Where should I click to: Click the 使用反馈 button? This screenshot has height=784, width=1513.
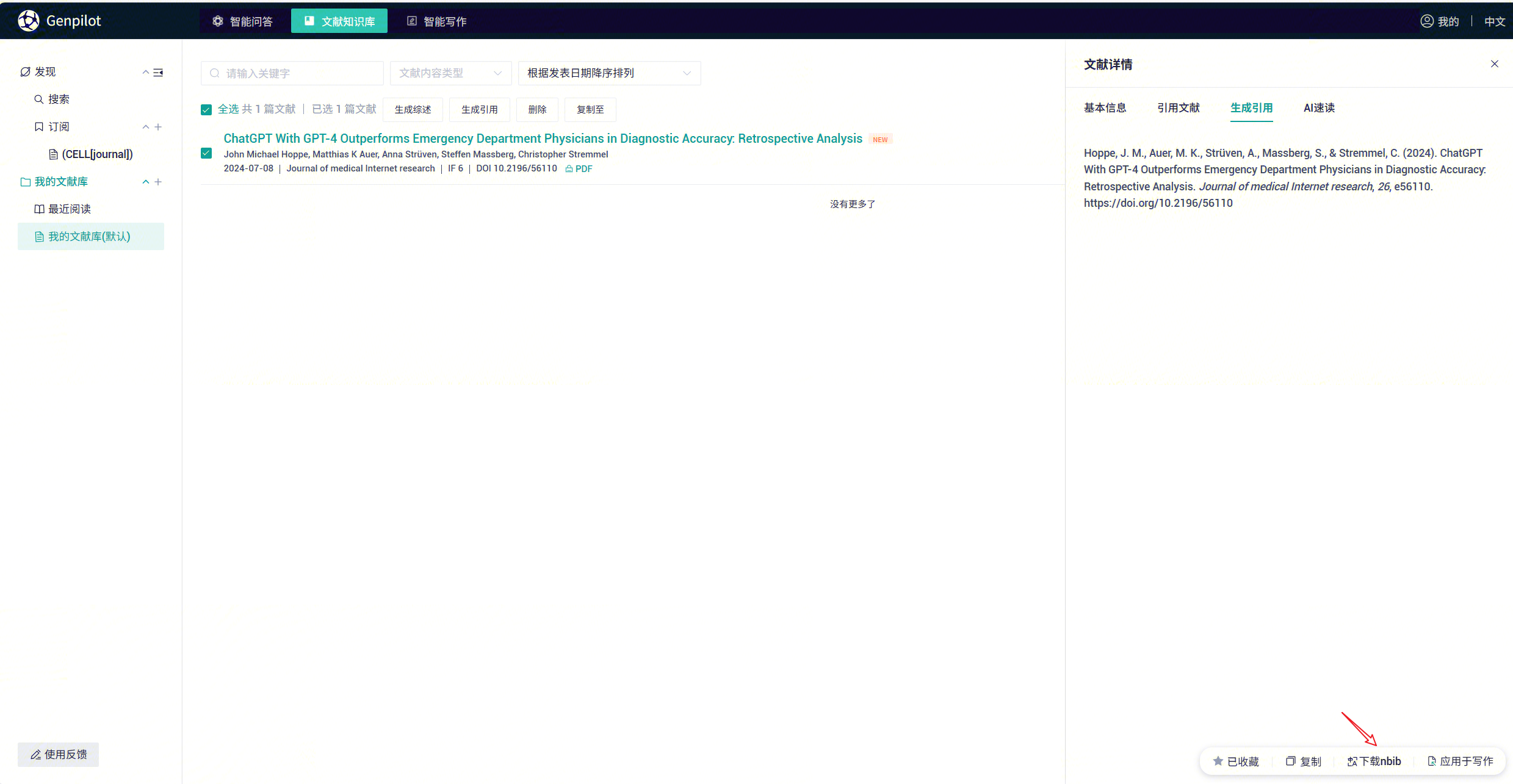click(58, 755)
